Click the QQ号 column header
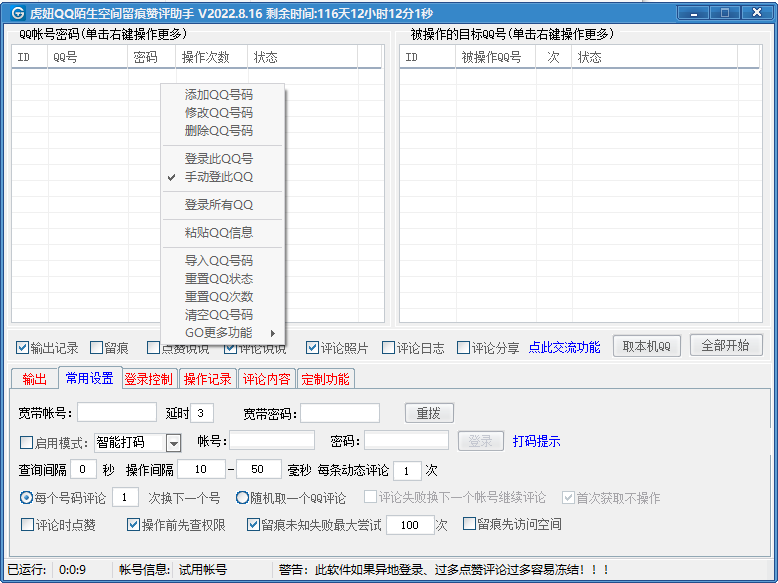 tap(87, 57)
